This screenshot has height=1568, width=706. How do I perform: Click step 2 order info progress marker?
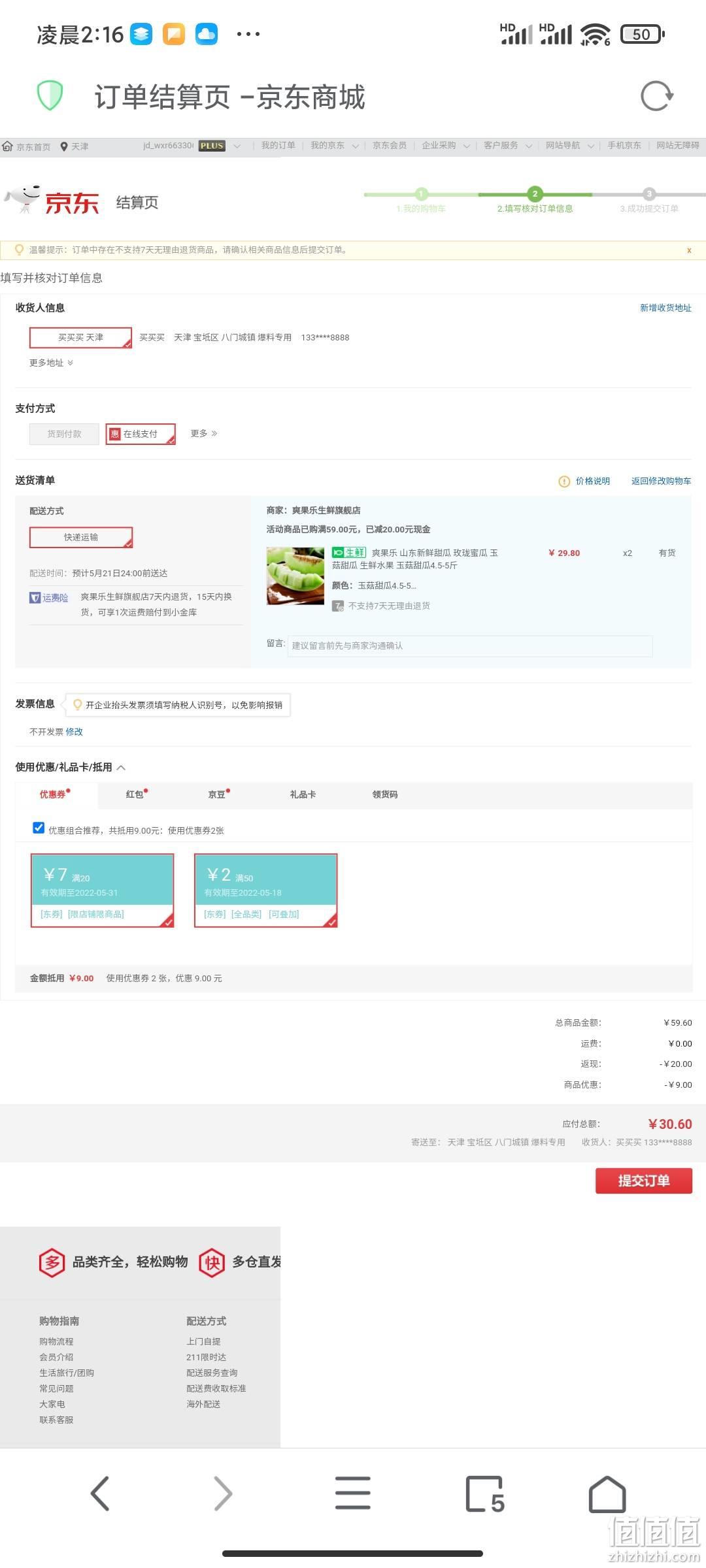(535, 194)
